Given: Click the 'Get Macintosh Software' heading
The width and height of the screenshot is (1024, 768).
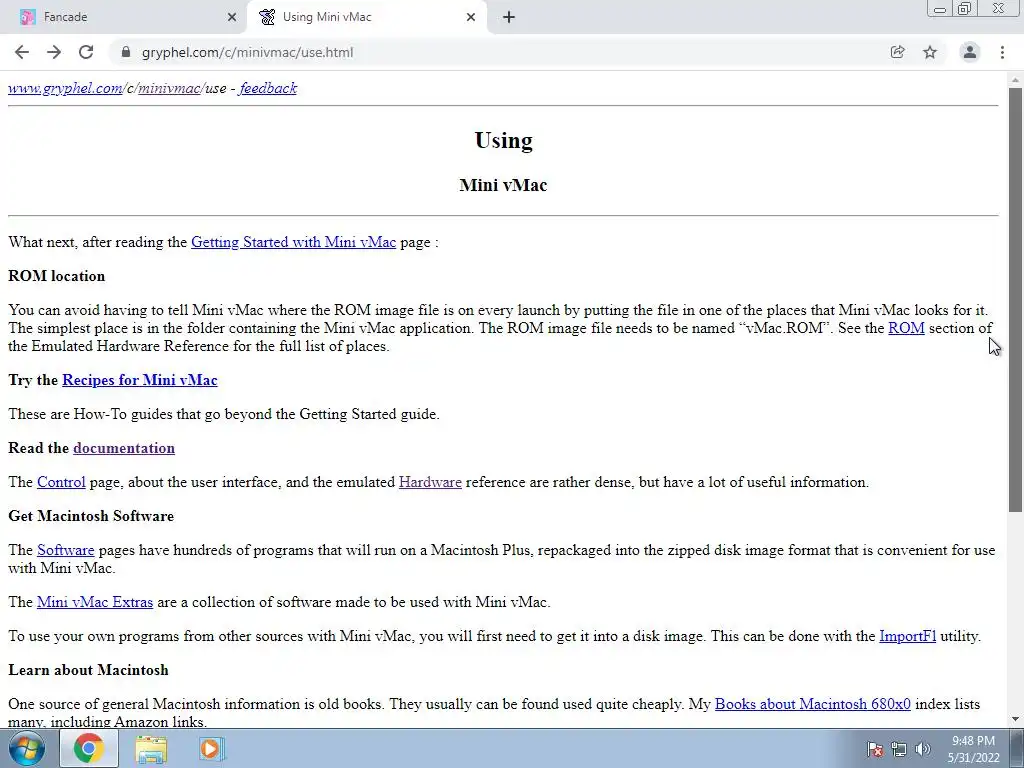Looking at the screenshot, I should (x=91, y=516).
